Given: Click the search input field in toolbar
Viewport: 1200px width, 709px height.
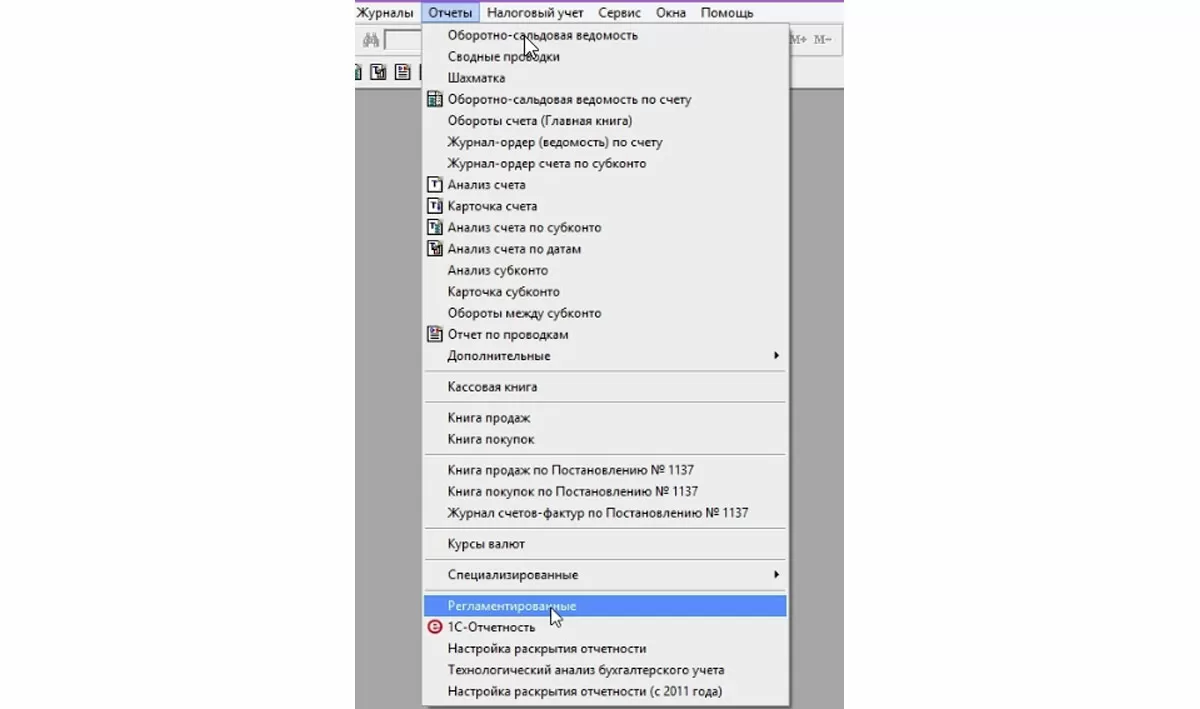Looking at the screenshot, I should tap(403, 41).
